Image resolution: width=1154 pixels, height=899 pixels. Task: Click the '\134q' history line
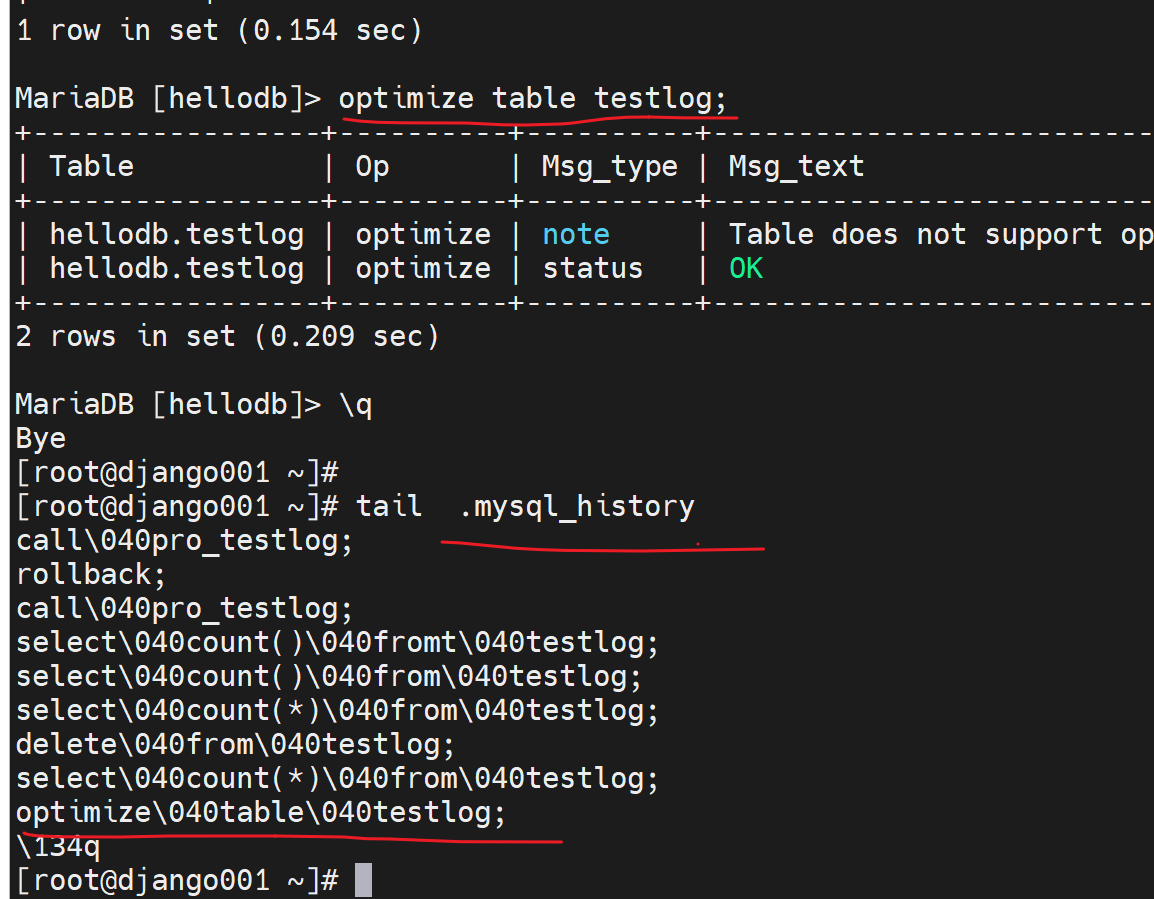coord(58,846)
